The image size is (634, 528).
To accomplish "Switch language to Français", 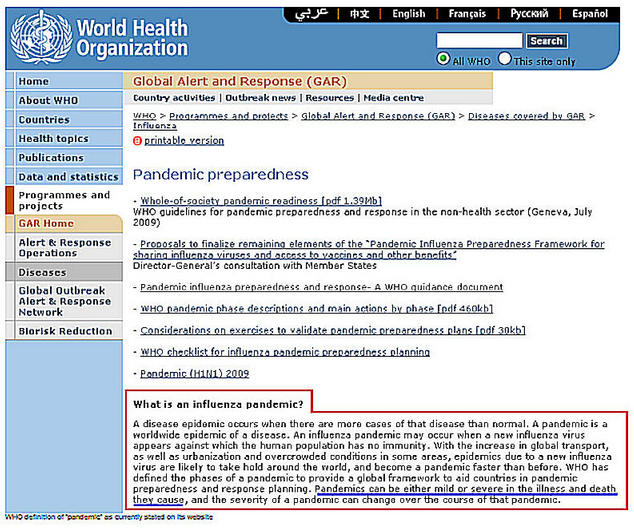I will point(467,14).
